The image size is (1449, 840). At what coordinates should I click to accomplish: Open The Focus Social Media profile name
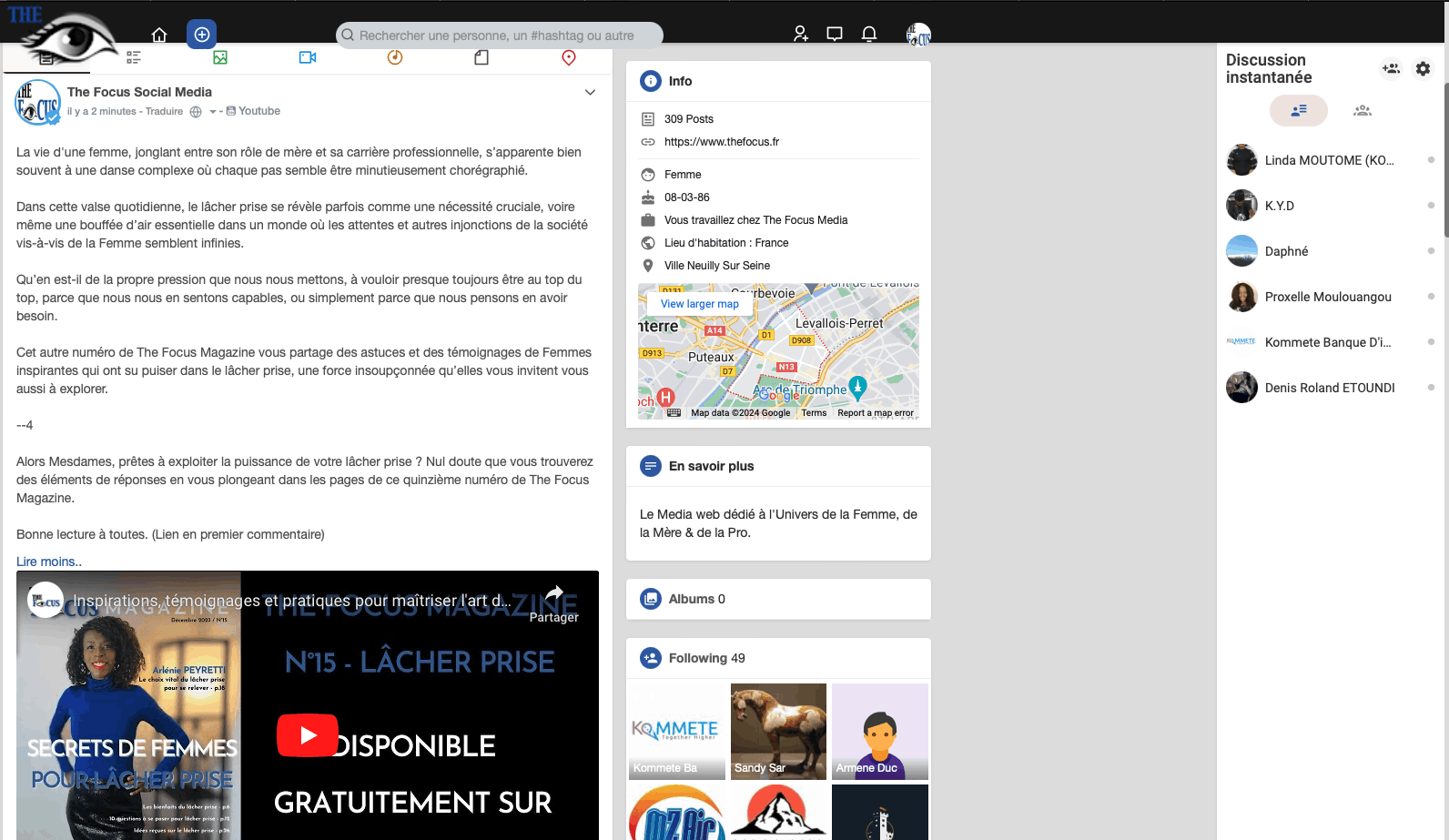(x=139, y=92)
